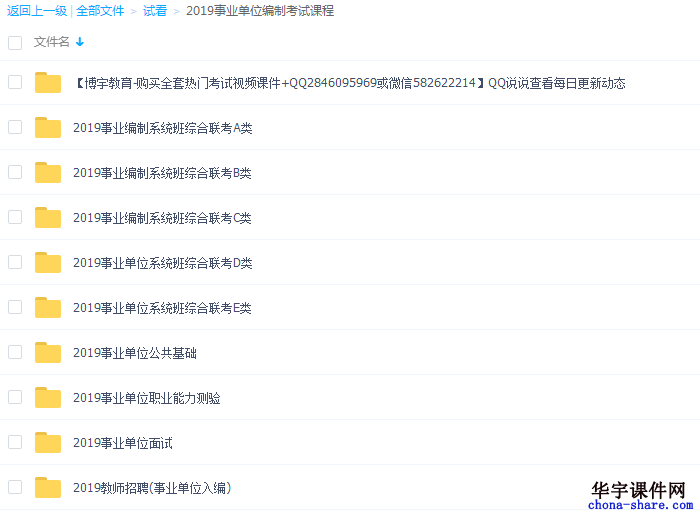Click the sort arrow next to 文件名
The image size is (700, 517).
click(x=80, y=42)
